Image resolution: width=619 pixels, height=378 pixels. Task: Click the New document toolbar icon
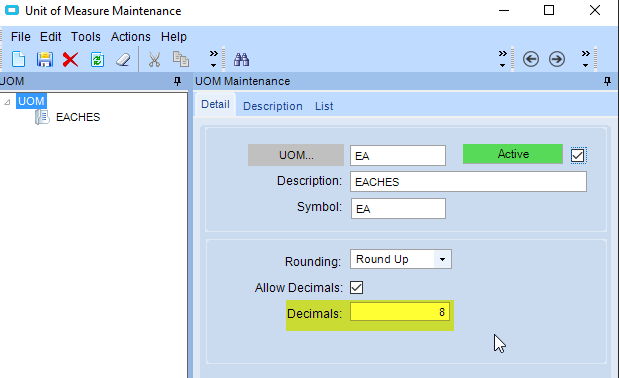click(18, 60)
